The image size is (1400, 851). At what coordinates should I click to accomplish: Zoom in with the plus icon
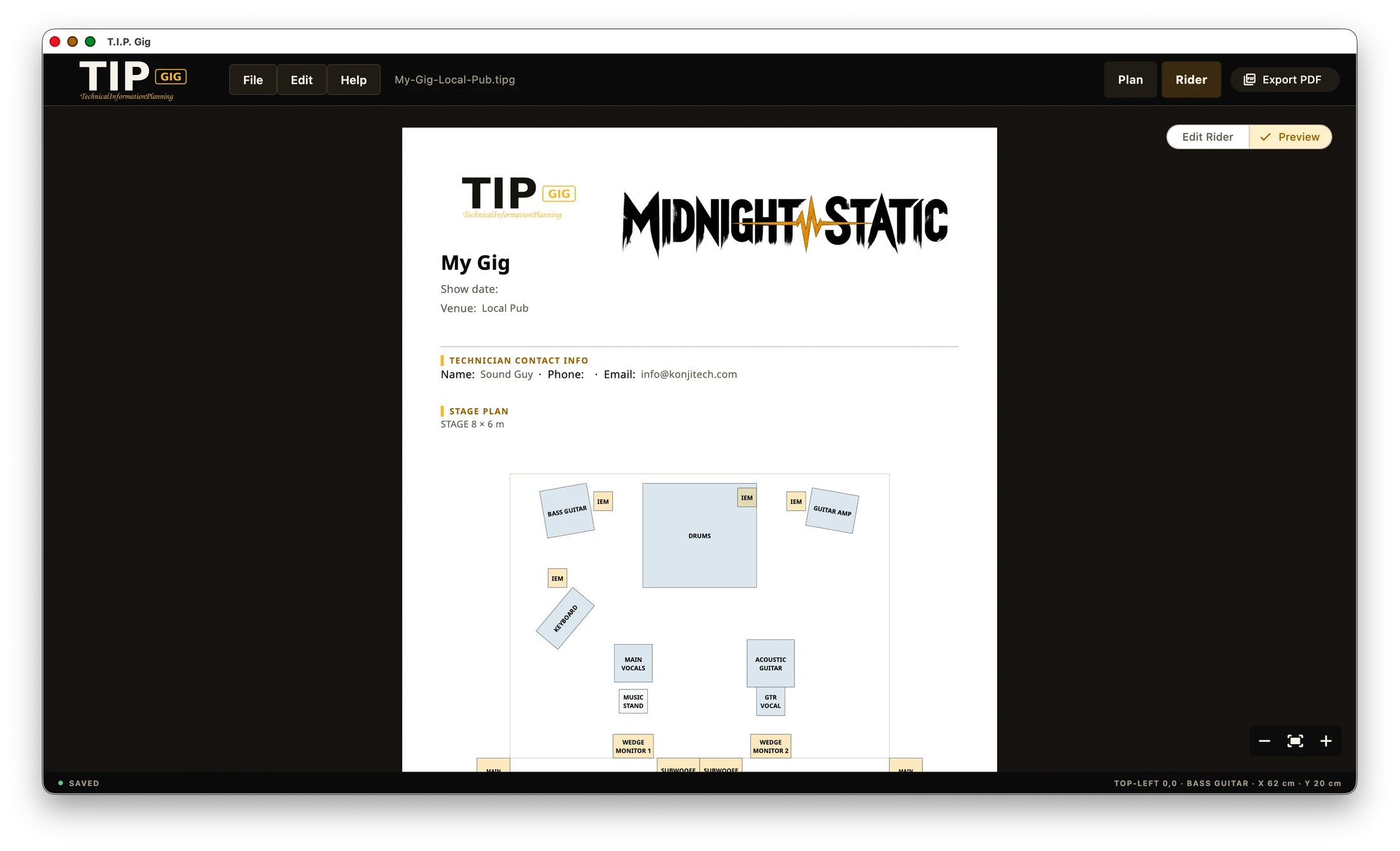tap(1326, 741)
